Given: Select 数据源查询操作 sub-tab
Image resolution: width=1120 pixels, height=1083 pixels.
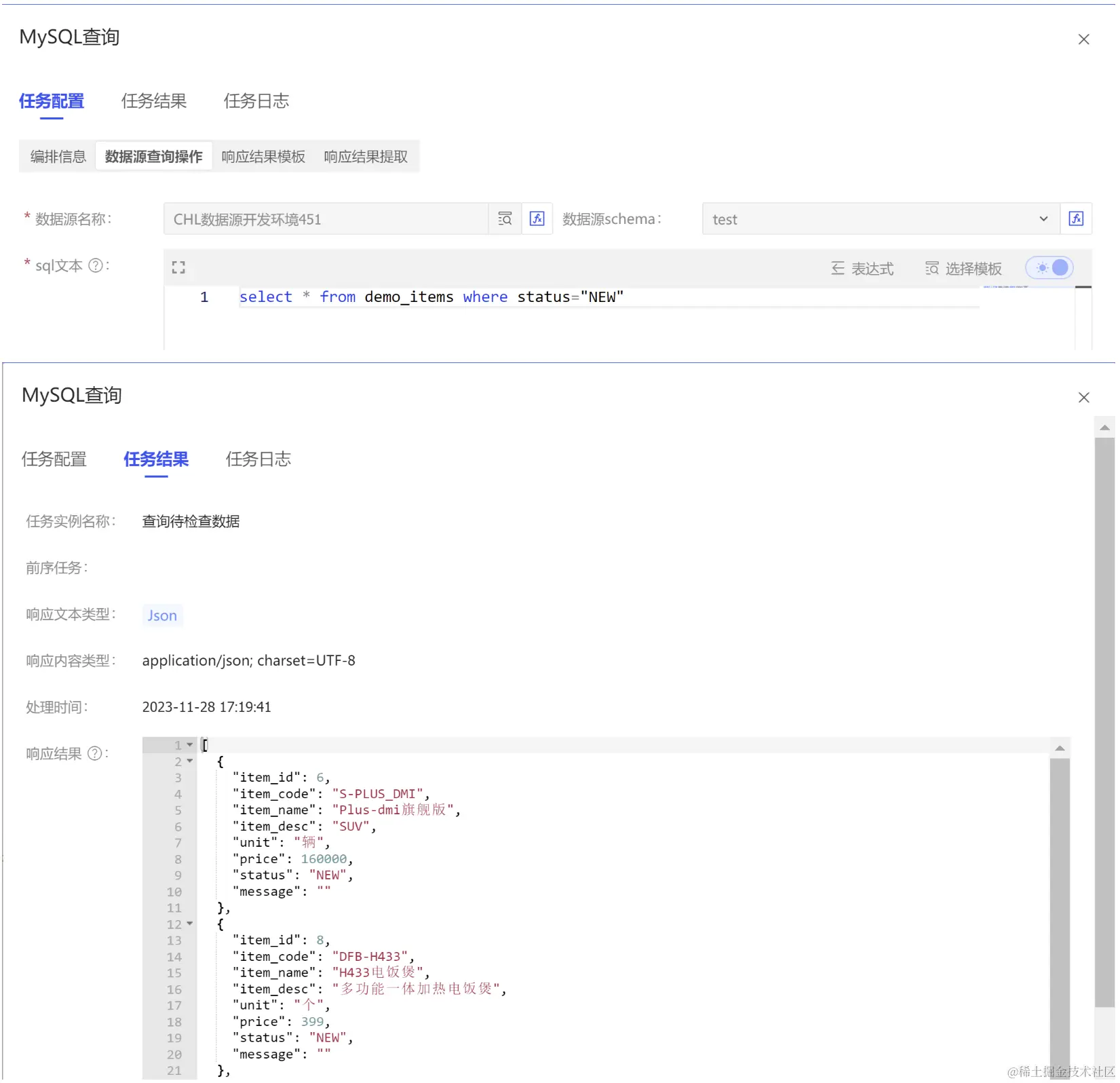Looking at the screenshot, I should tap(154, 157).
